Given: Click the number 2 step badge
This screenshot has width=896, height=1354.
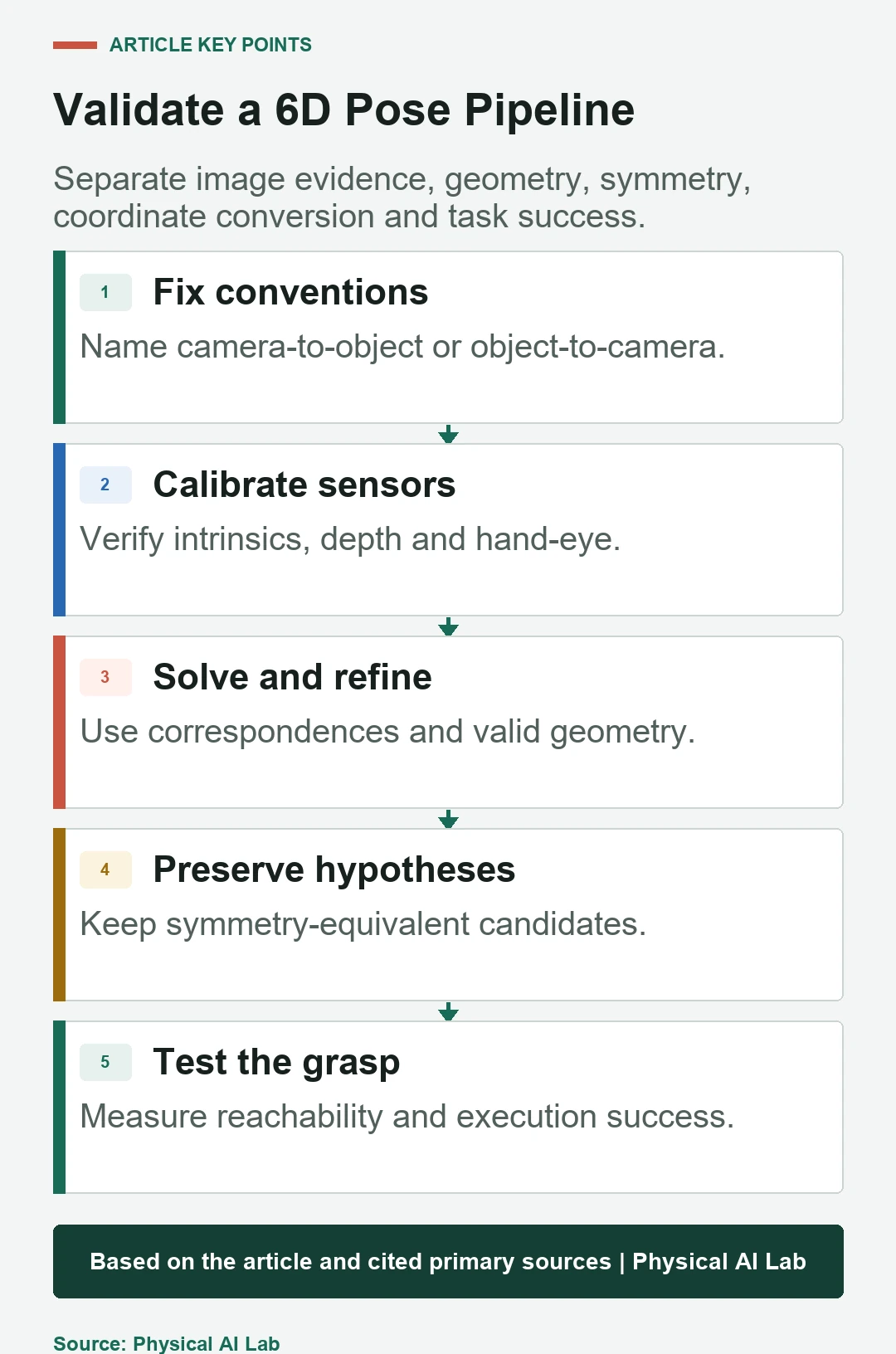Looking at the screenshot, I should [105, 485].
